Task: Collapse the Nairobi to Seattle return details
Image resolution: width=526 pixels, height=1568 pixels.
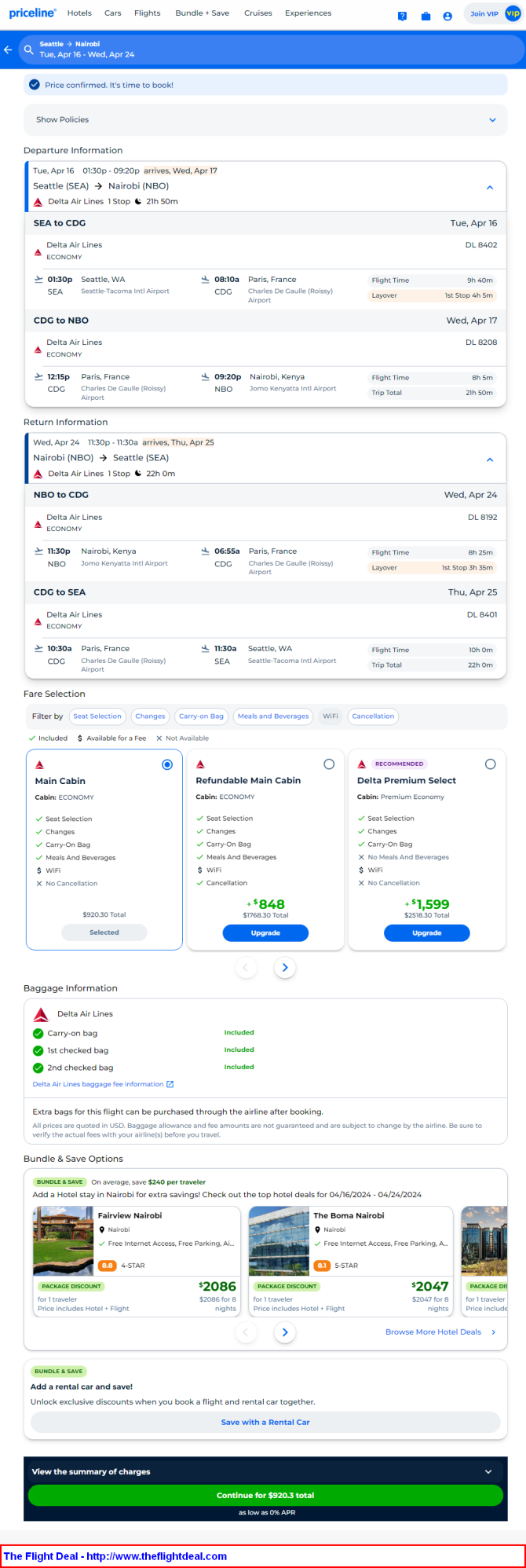Action: click(x=490, y=460)
